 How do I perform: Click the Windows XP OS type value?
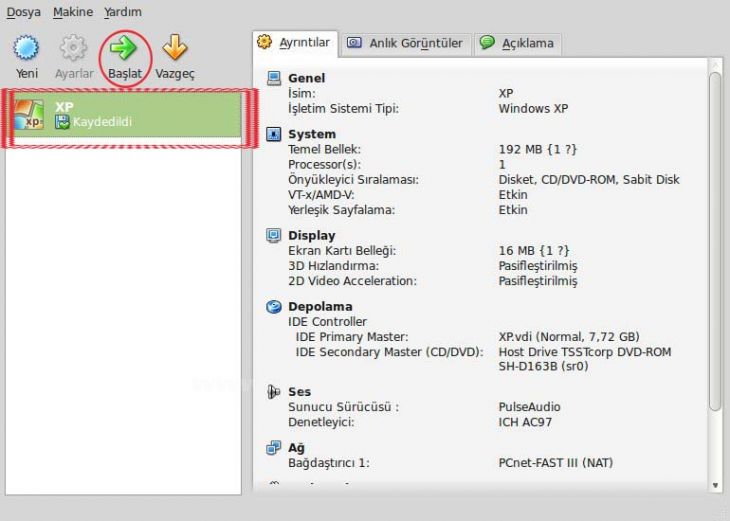coord(533,109)
